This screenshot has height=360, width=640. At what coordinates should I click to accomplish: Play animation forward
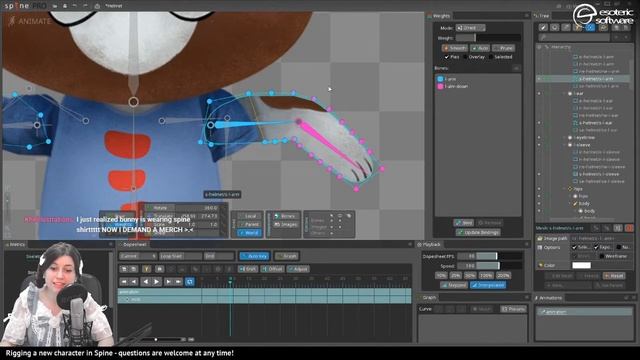(157, 282)
